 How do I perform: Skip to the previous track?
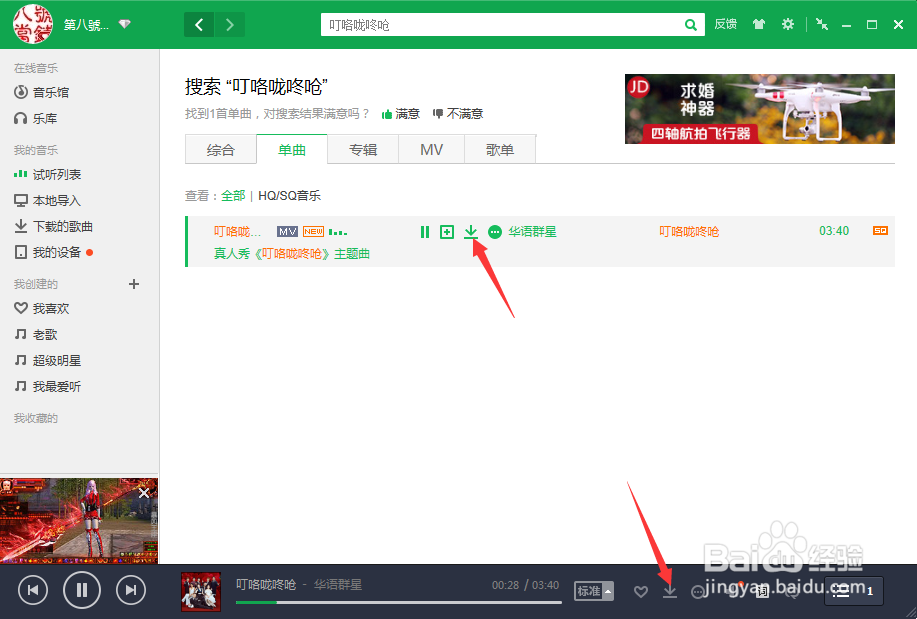[33, 590]
